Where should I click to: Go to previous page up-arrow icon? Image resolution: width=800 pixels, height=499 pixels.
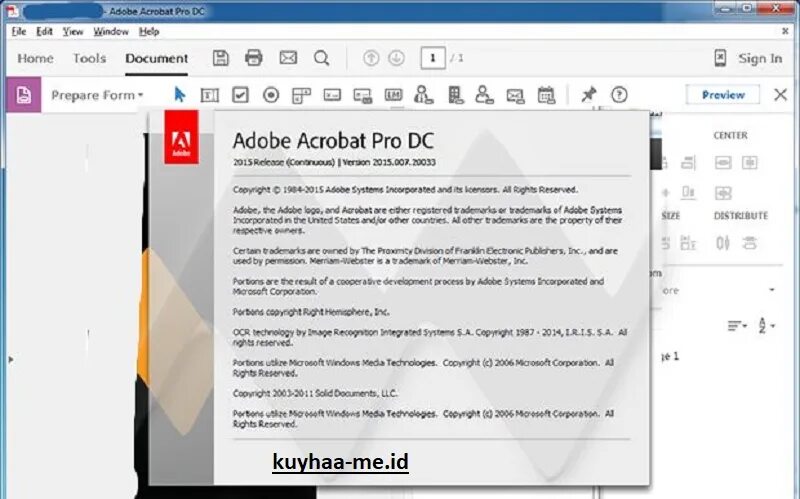tap(371, 58)
